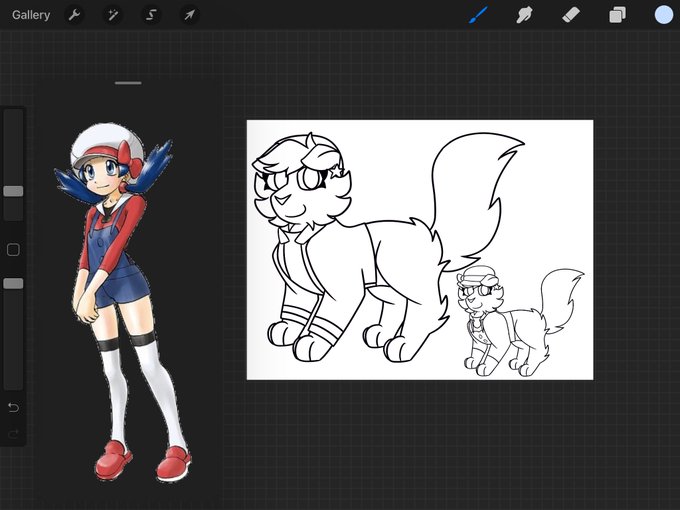Undo the last stroke
This screenshot has height=510, width=680.
pyautogui.click(x=13, y=408)
